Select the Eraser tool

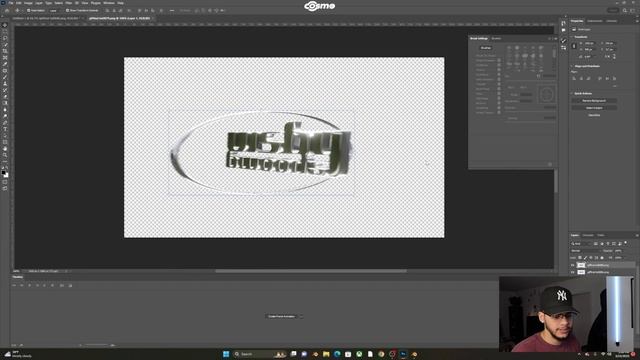(5, 97)
